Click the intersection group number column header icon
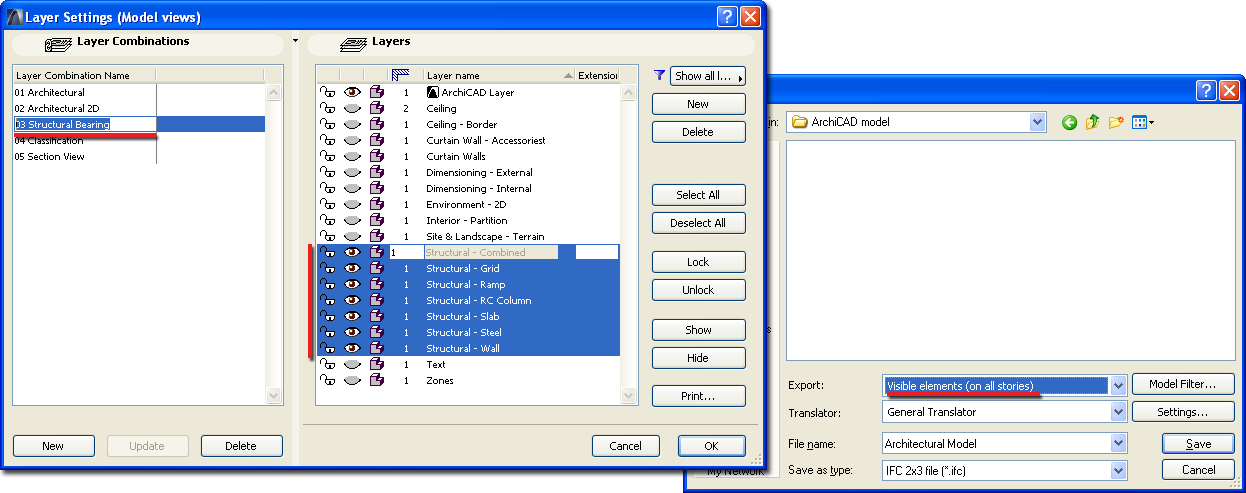Viewport: 1246px width, 493px height. pyautogui.click(x=401, y=75)
